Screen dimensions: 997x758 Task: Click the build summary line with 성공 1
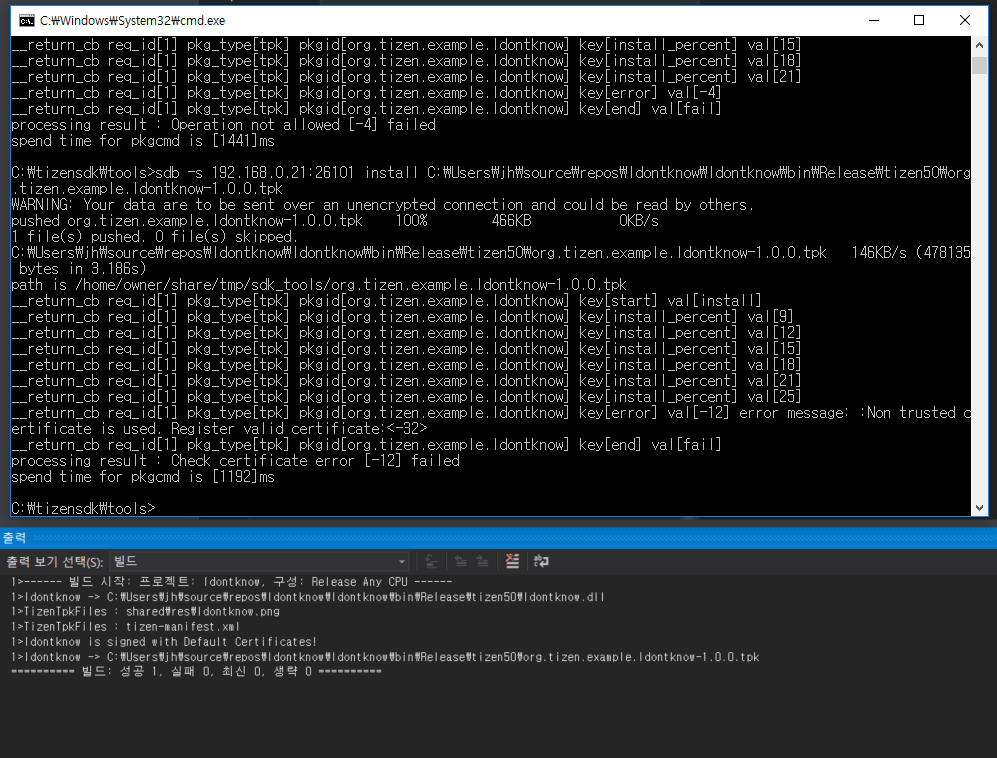click(196, 672)
